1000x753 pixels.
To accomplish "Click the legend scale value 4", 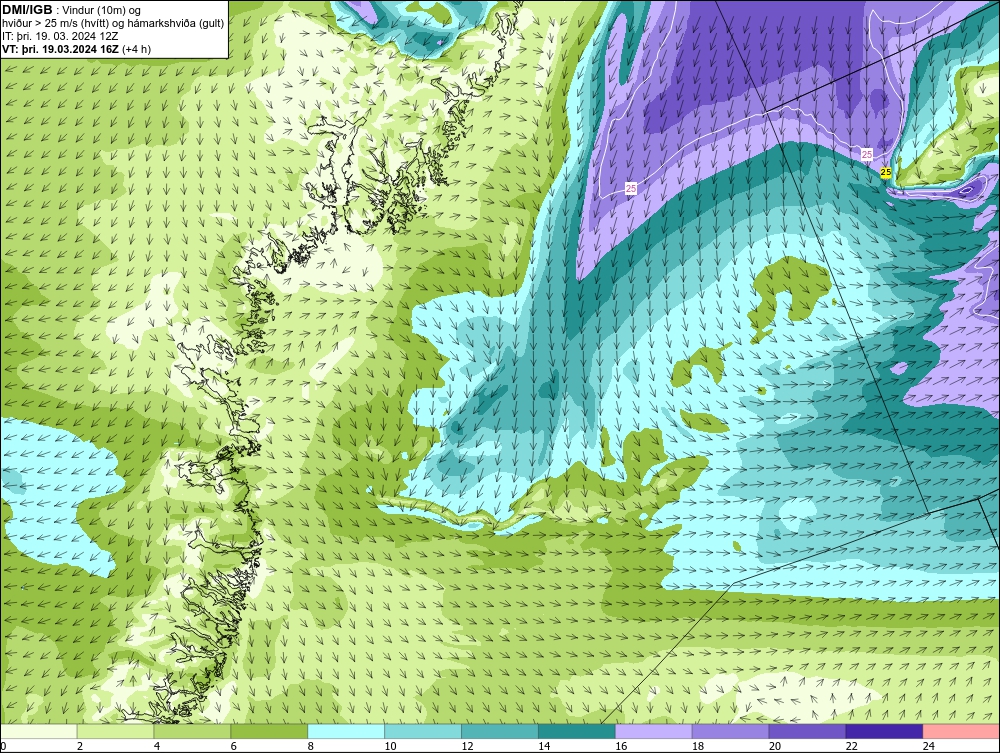I will point(157,746).
